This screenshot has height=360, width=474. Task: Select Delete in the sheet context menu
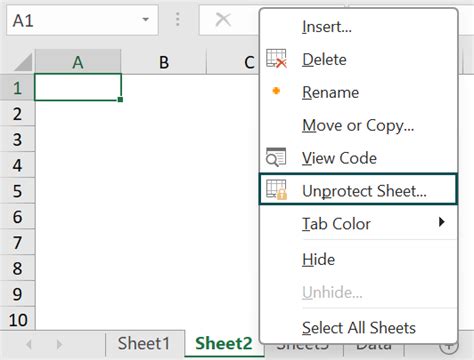tap(358, 59)
